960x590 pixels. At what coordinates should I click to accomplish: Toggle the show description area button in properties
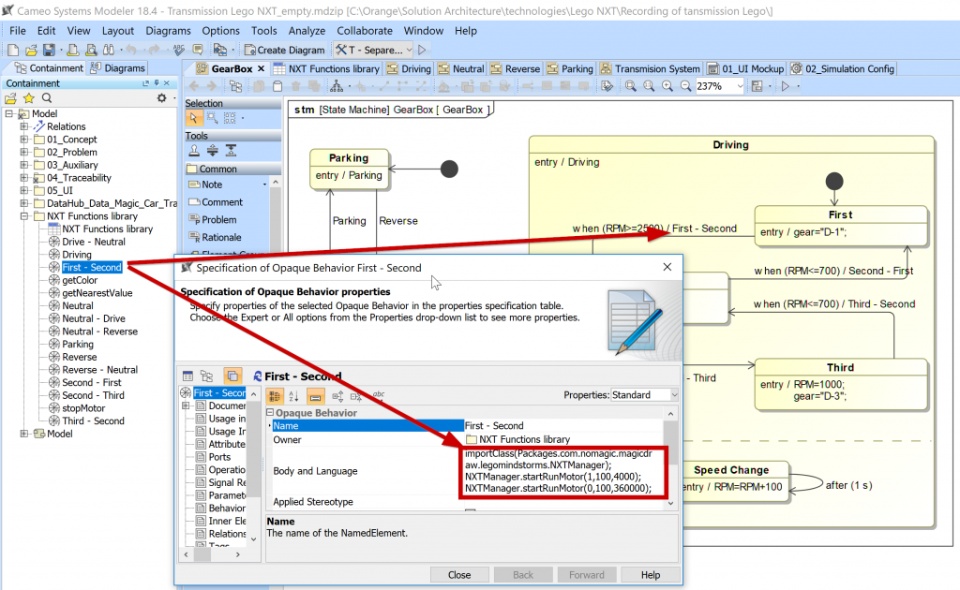pyautogui.click(x=315, y=396)
